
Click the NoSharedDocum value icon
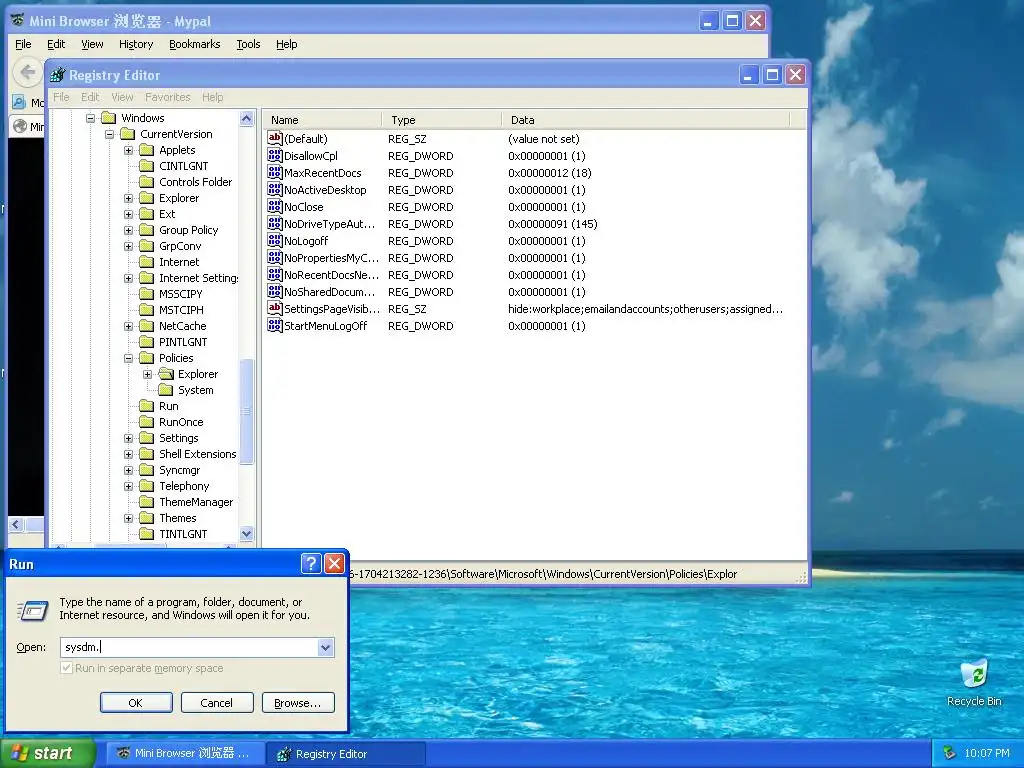pos(274,291)
